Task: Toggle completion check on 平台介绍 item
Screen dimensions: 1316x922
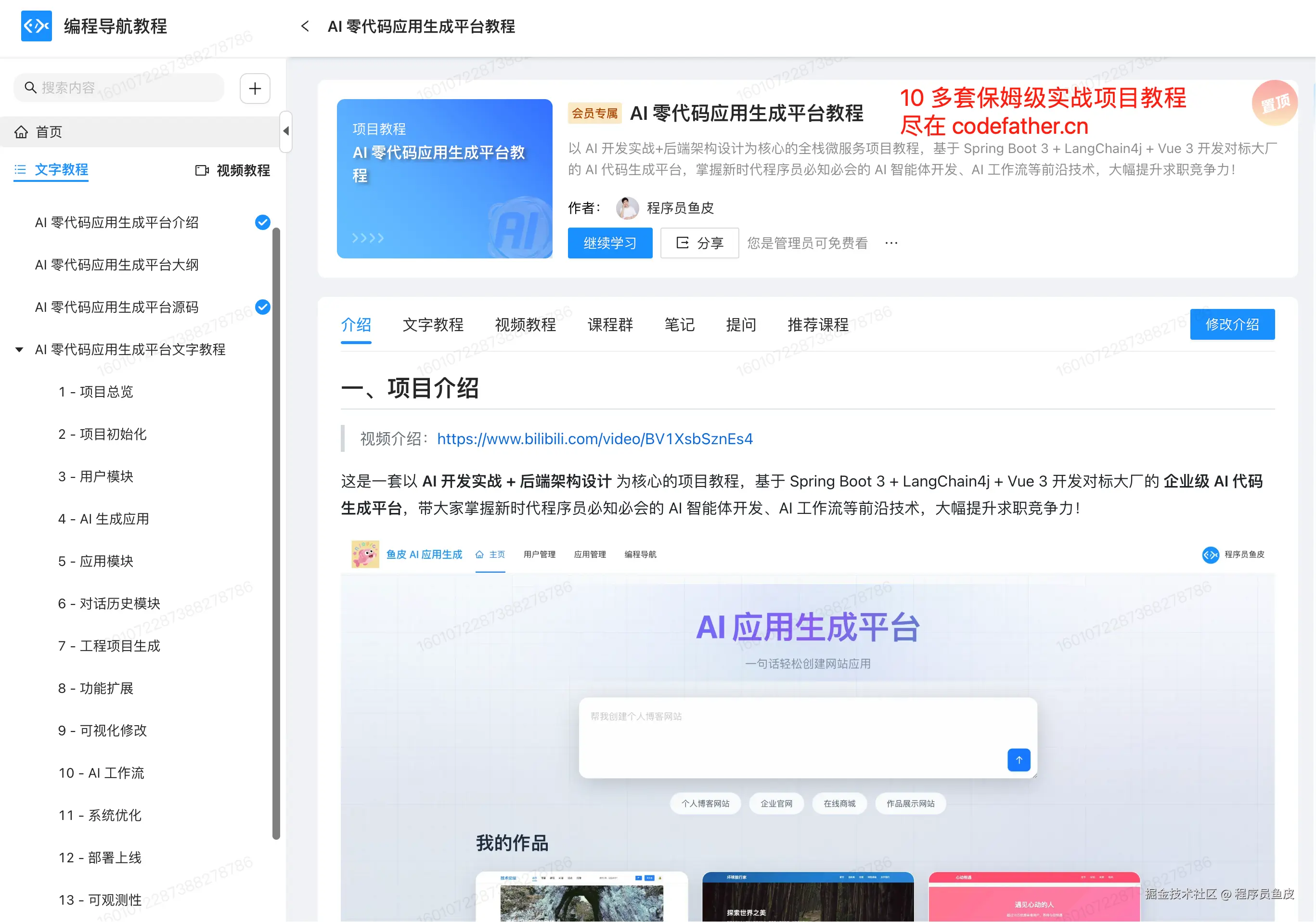Action: click(262, 222)
